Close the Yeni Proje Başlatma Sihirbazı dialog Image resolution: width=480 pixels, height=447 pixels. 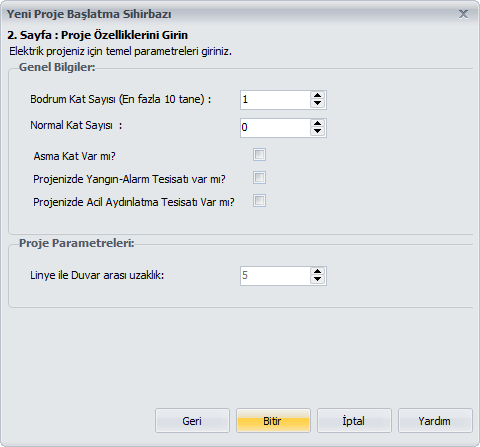point(463,14)
